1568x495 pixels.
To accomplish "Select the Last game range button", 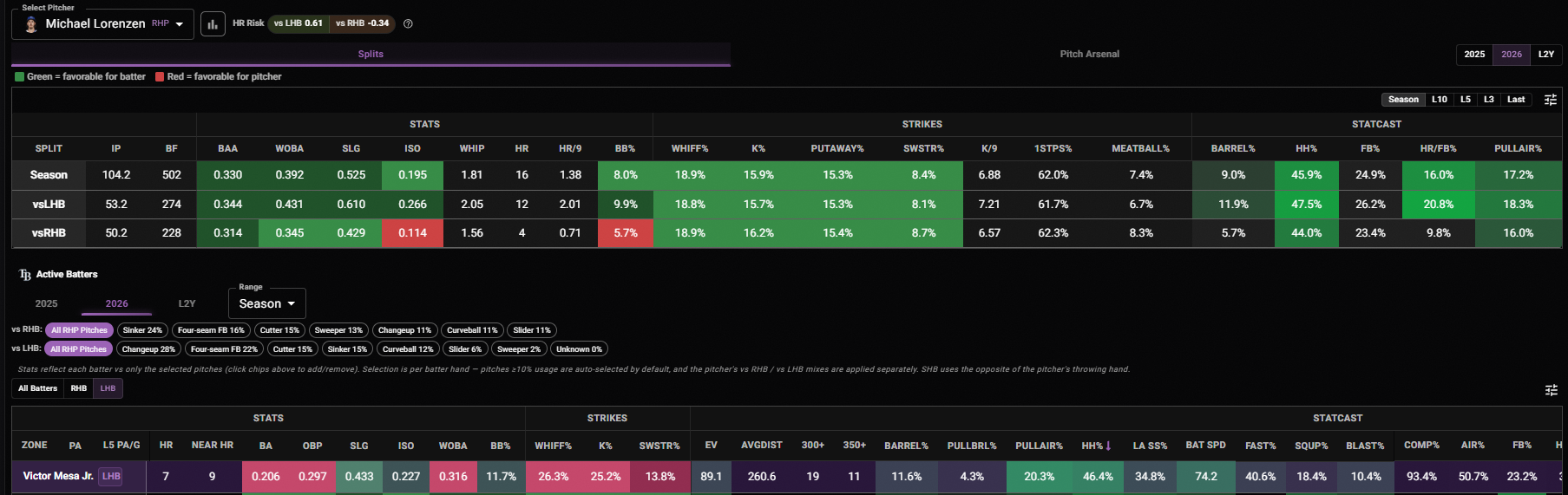I will click(x=1516, y=100).
